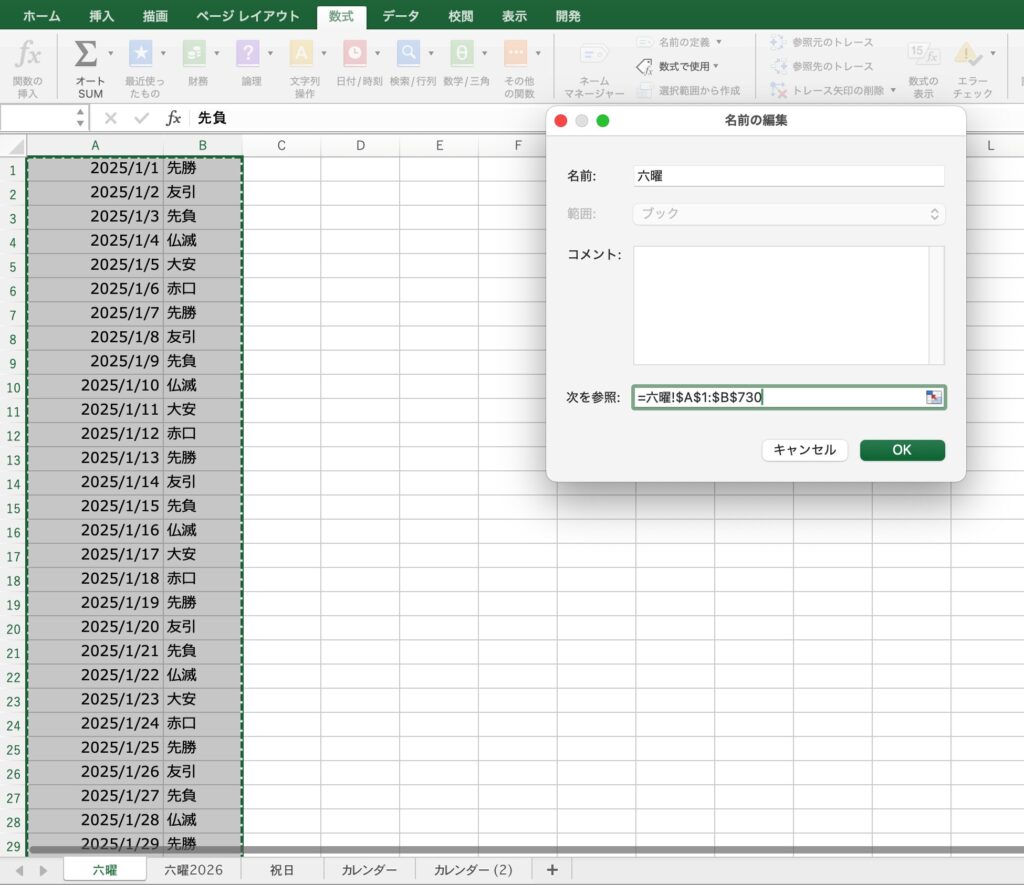Screen dimensions: 1024x885
Task: Open the 検索/行列 lookup functions icon
Action: pos(408,54)
